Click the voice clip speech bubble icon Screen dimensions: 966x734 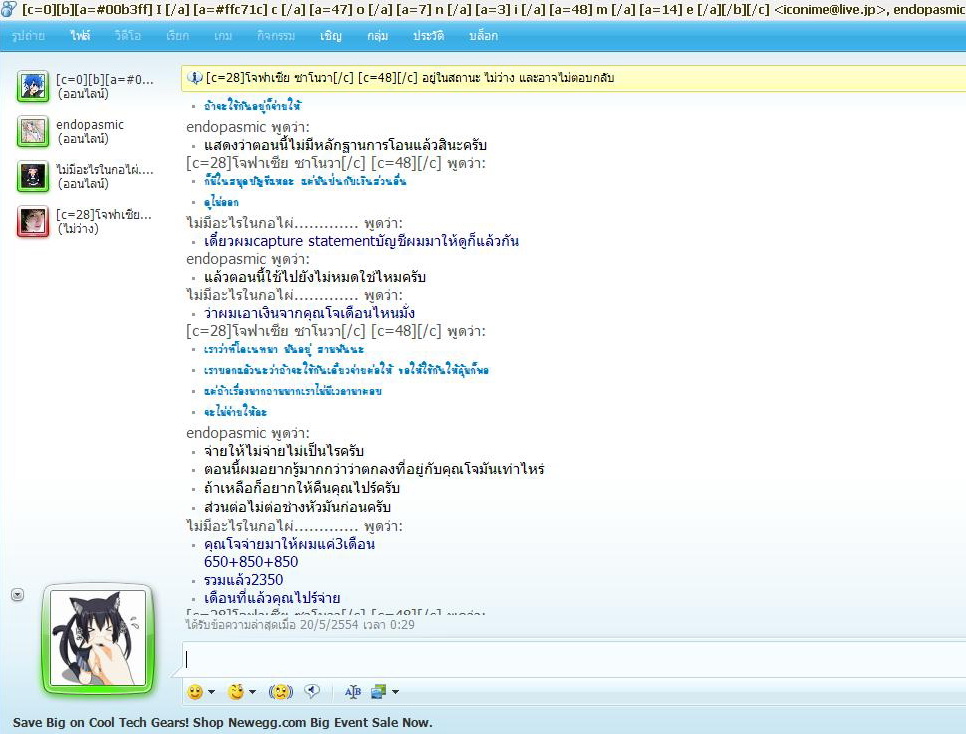[x=312, y=692]
